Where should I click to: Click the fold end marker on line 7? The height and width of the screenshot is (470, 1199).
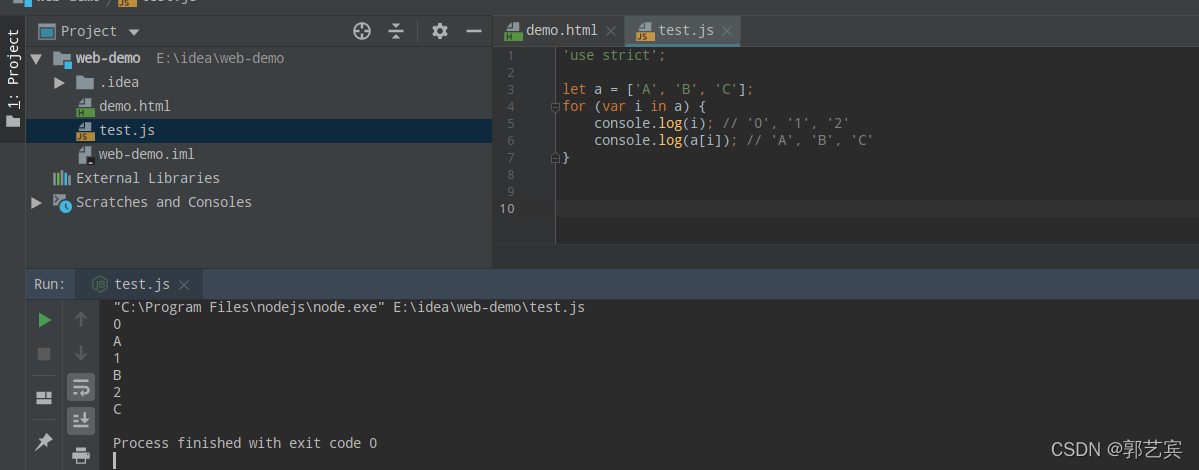pyautogui.click(x=555, y=158)
